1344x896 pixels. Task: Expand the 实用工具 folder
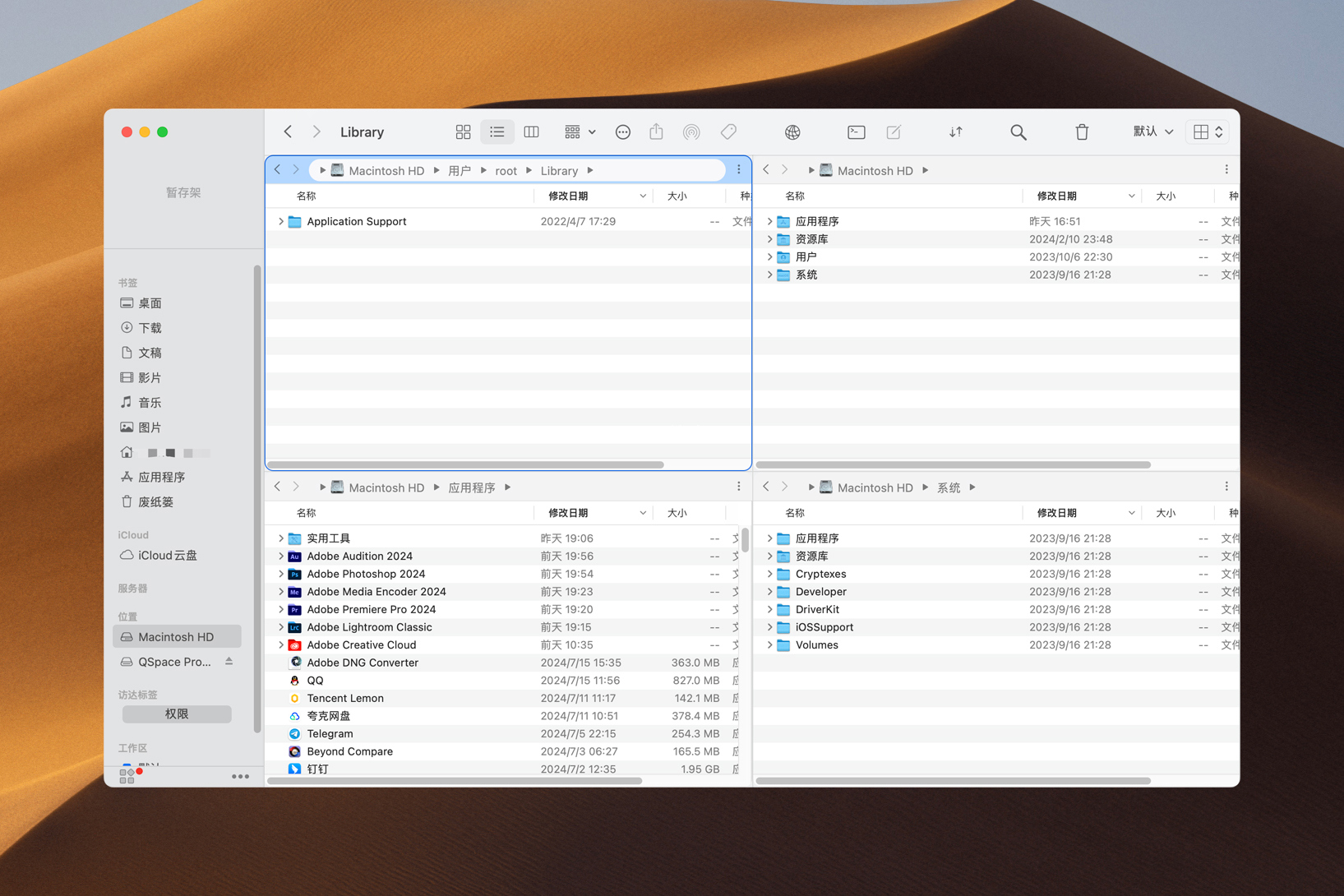click(x=280, y=538)
